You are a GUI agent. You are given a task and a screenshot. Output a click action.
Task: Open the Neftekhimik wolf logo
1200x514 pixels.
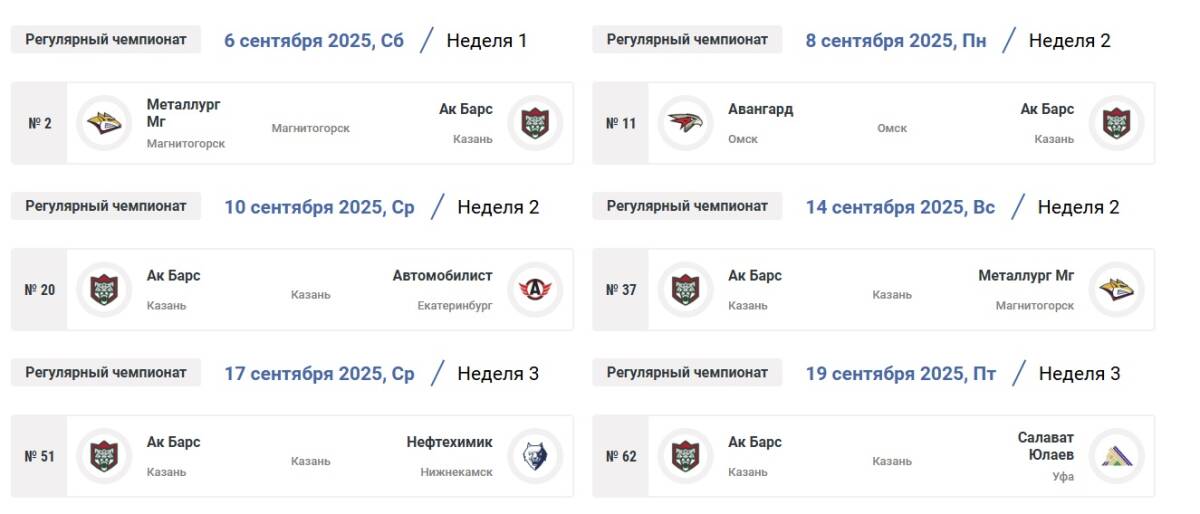pos(535,456)
